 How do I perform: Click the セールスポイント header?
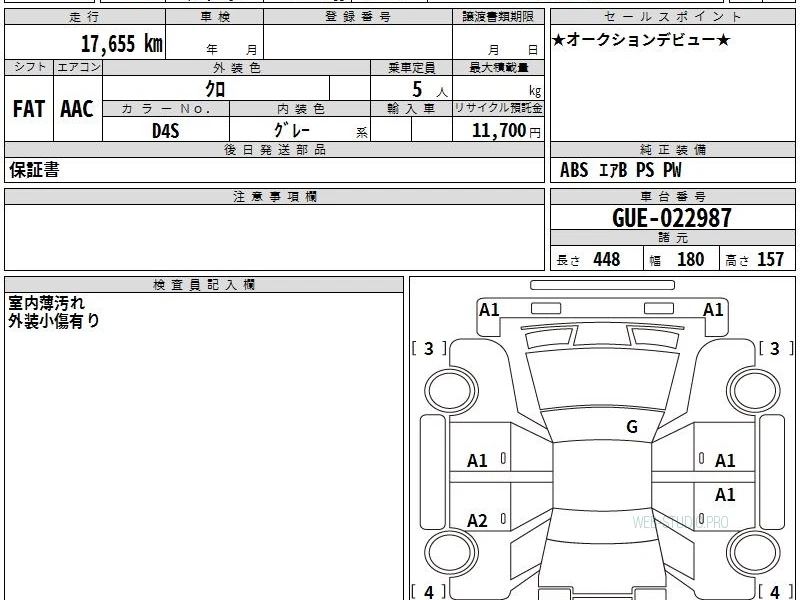(672, 17)
